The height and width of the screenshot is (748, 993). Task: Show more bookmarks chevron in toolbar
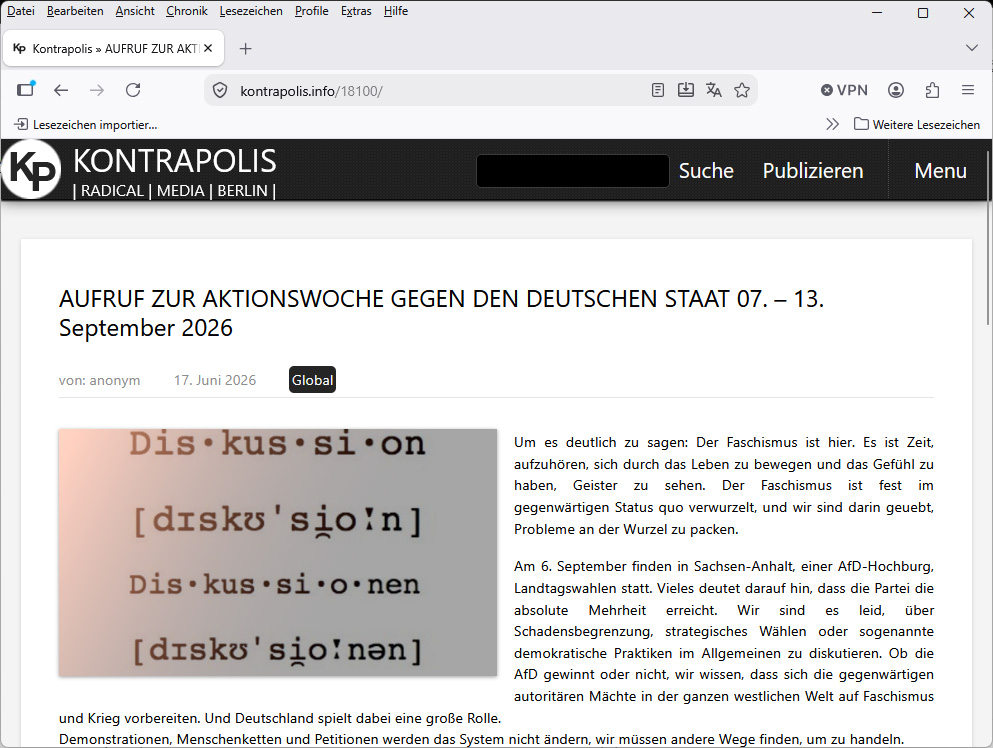[x=832, y=124]
